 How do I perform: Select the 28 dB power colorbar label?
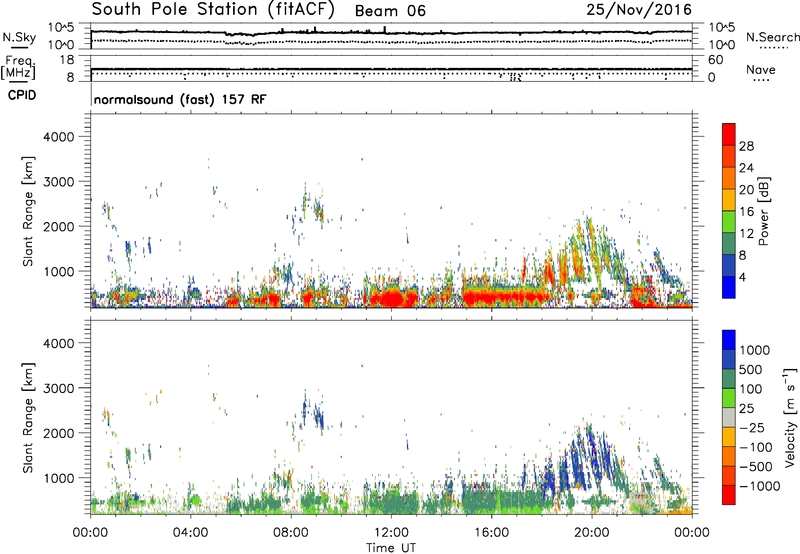[746, 146]
